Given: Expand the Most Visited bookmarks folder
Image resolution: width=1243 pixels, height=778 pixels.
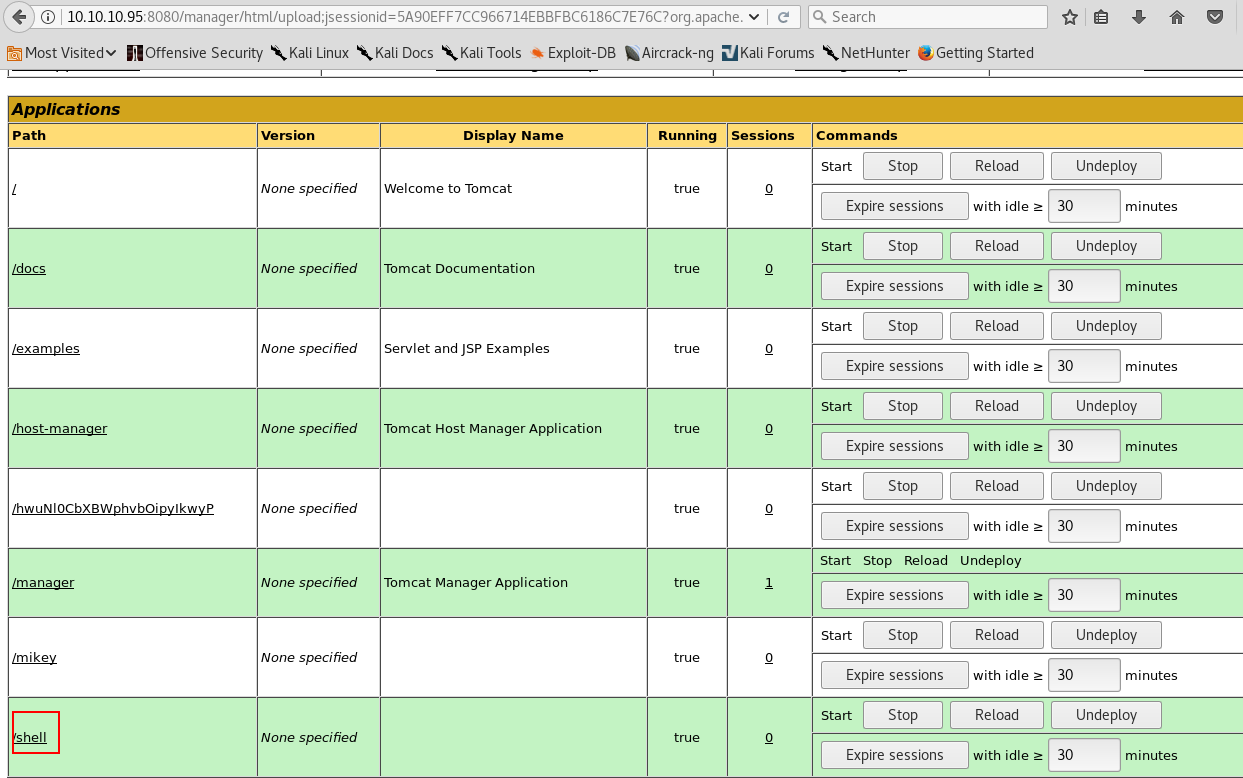Looking at the screenshot, I should [62, 53].
